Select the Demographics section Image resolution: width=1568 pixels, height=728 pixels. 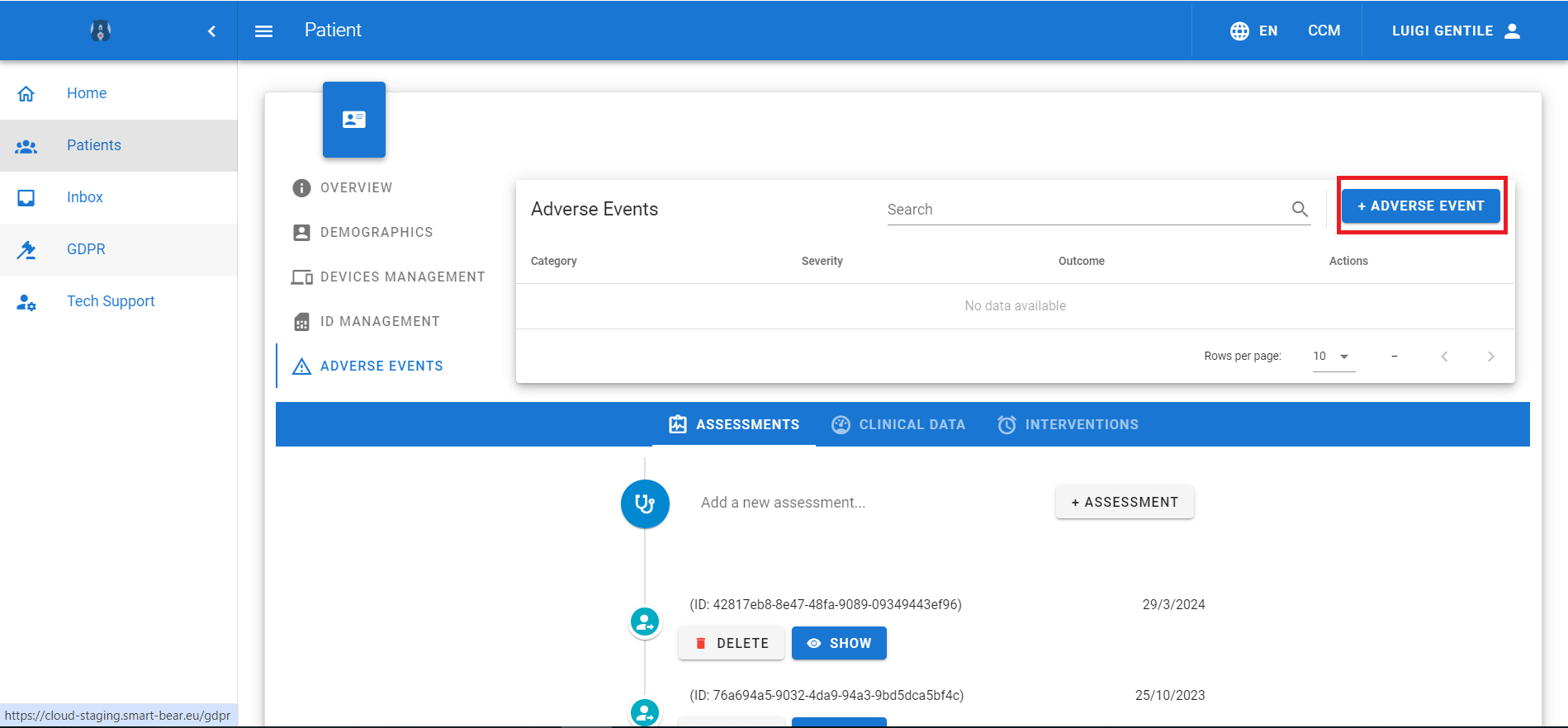coord(362,233)
